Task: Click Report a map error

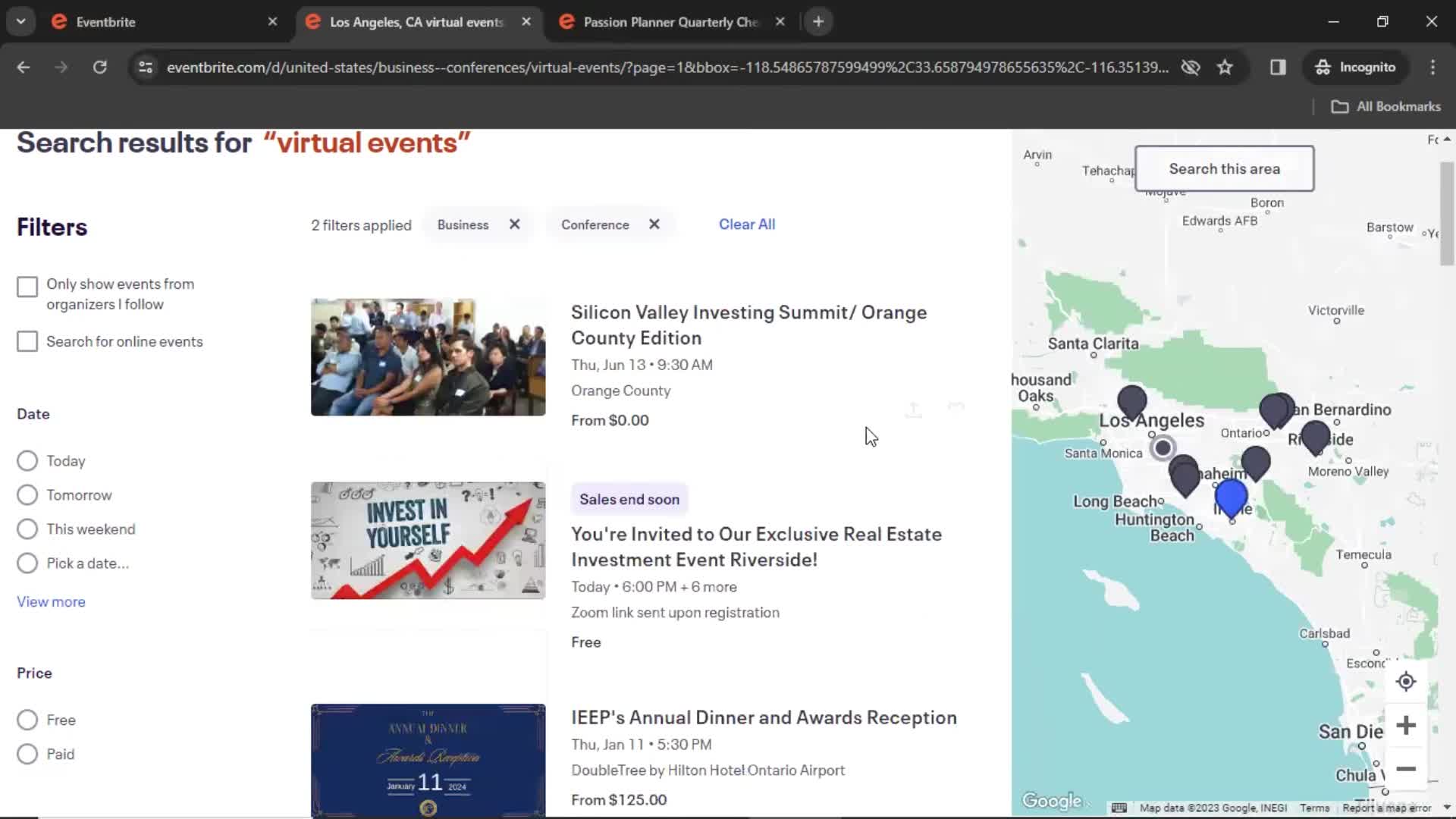Action: click(x=1386, y=808)
